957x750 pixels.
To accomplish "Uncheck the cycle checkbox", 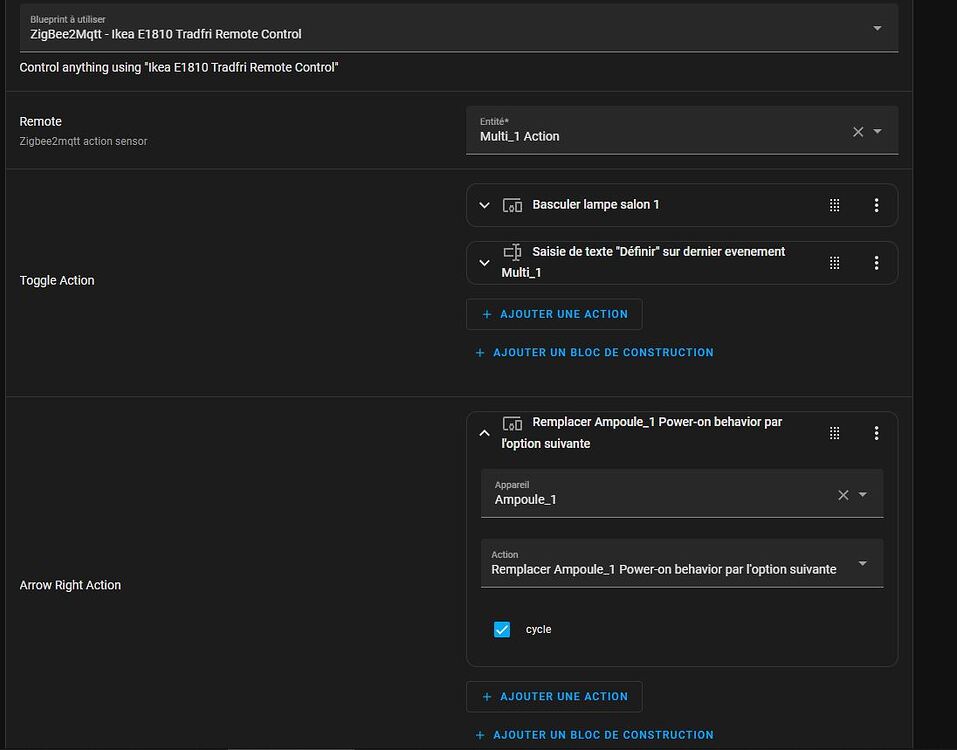I will coord(502,629).
